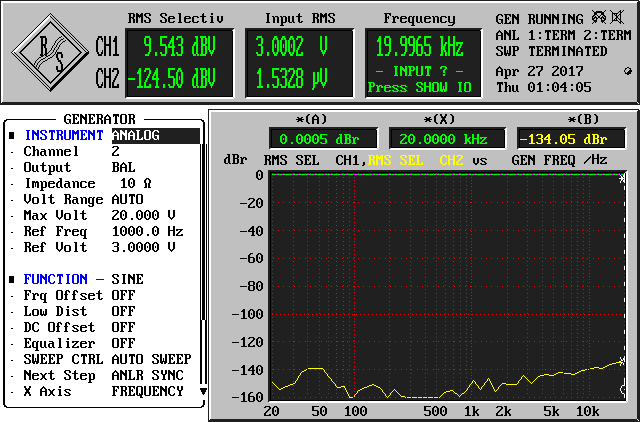Edit Max Volt 20.000 V field

(143, 215)
